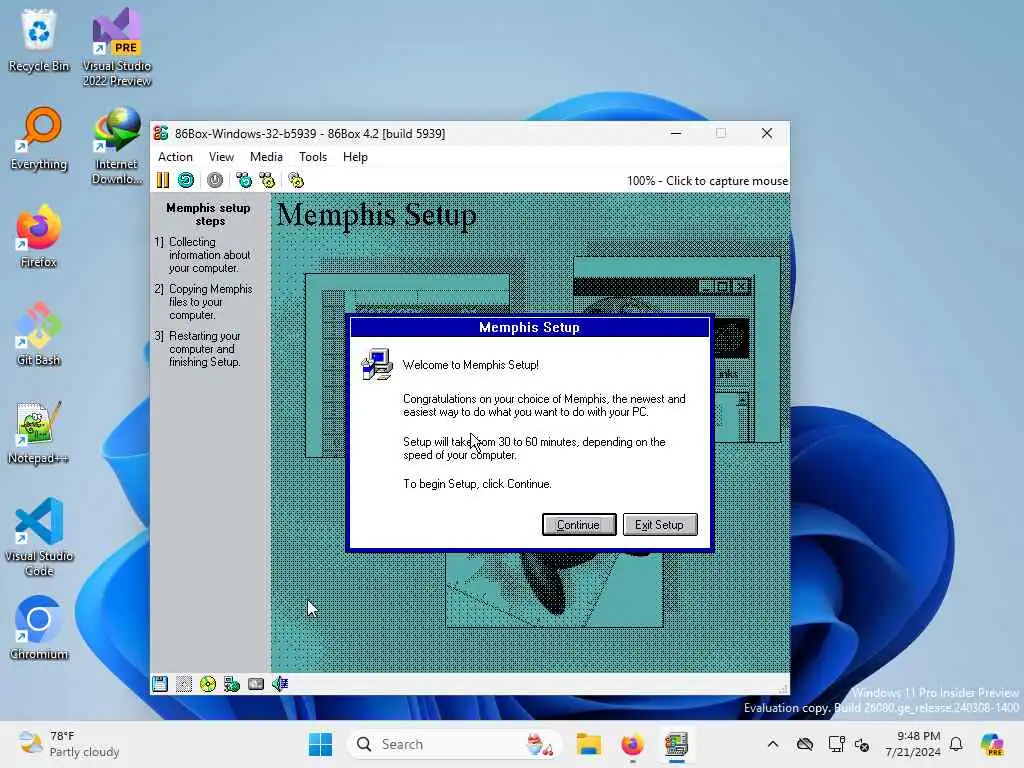Open notifications bell icon
Viewport: 1024px width, 768px height.
click(x=956, y=744)
